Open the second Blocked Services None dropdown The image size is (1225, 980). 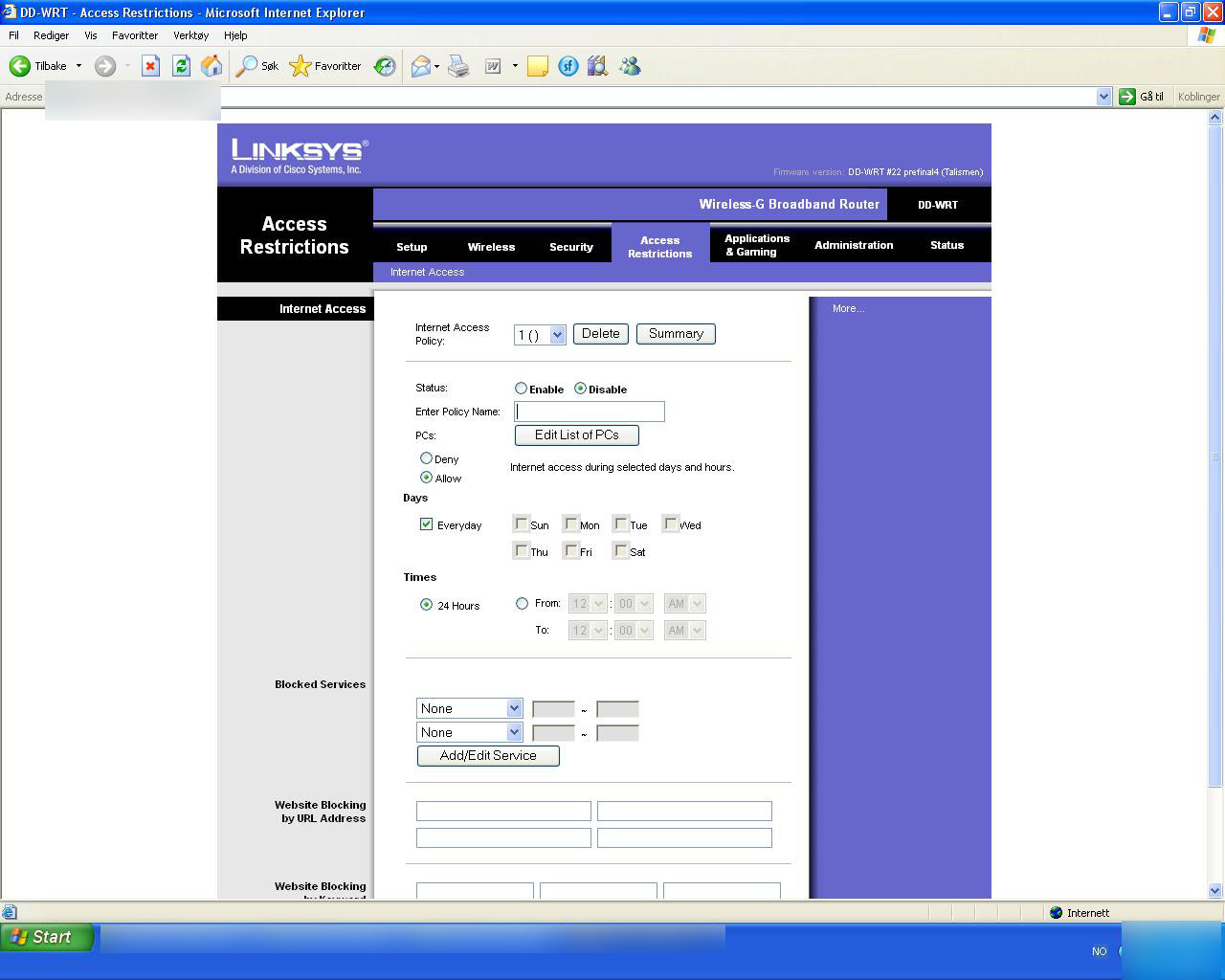pos(469,732)
